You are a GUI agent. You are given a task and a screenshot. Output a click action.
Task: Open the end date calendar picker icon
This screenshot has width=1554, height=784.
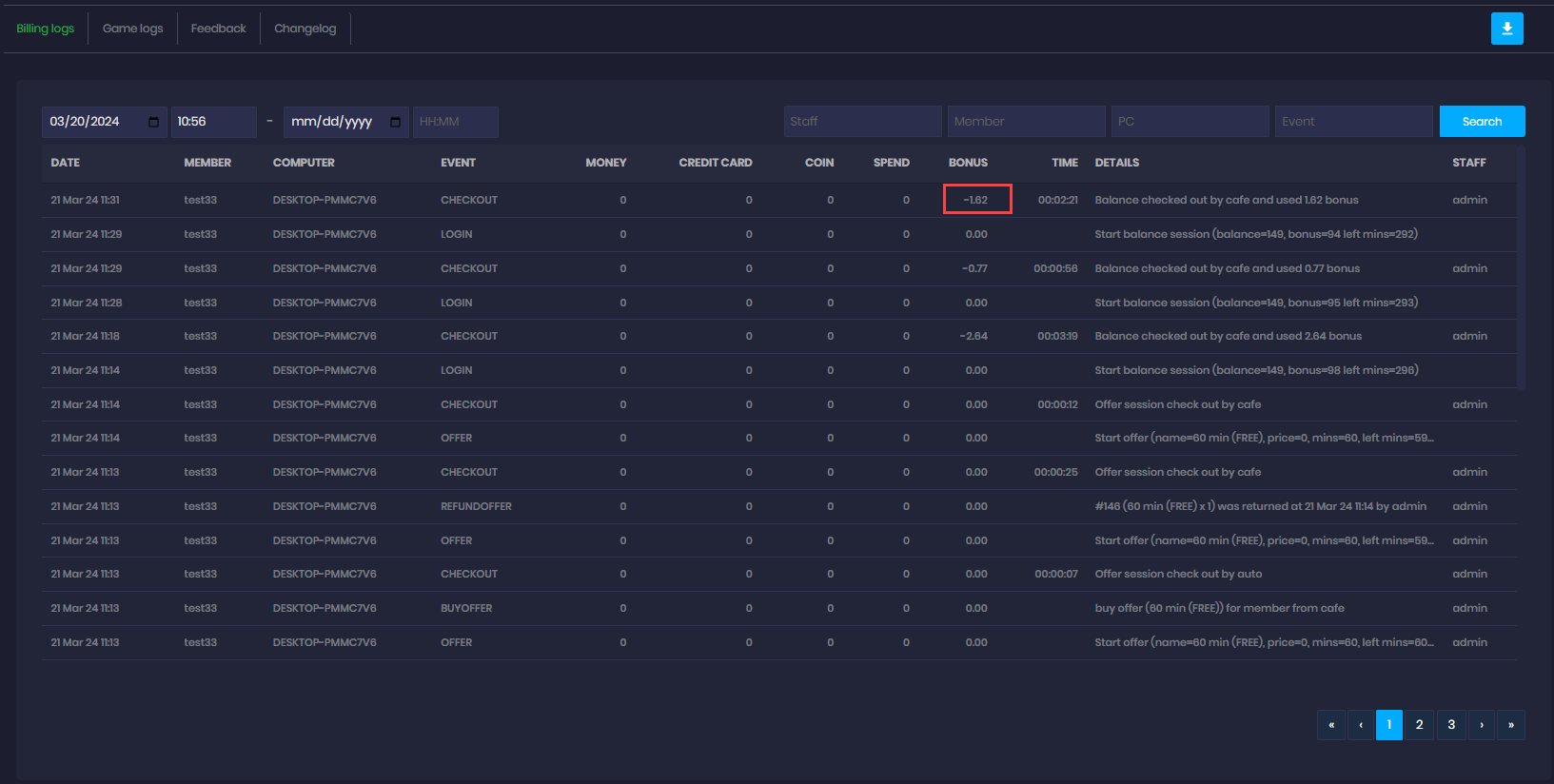click(396, 122)
